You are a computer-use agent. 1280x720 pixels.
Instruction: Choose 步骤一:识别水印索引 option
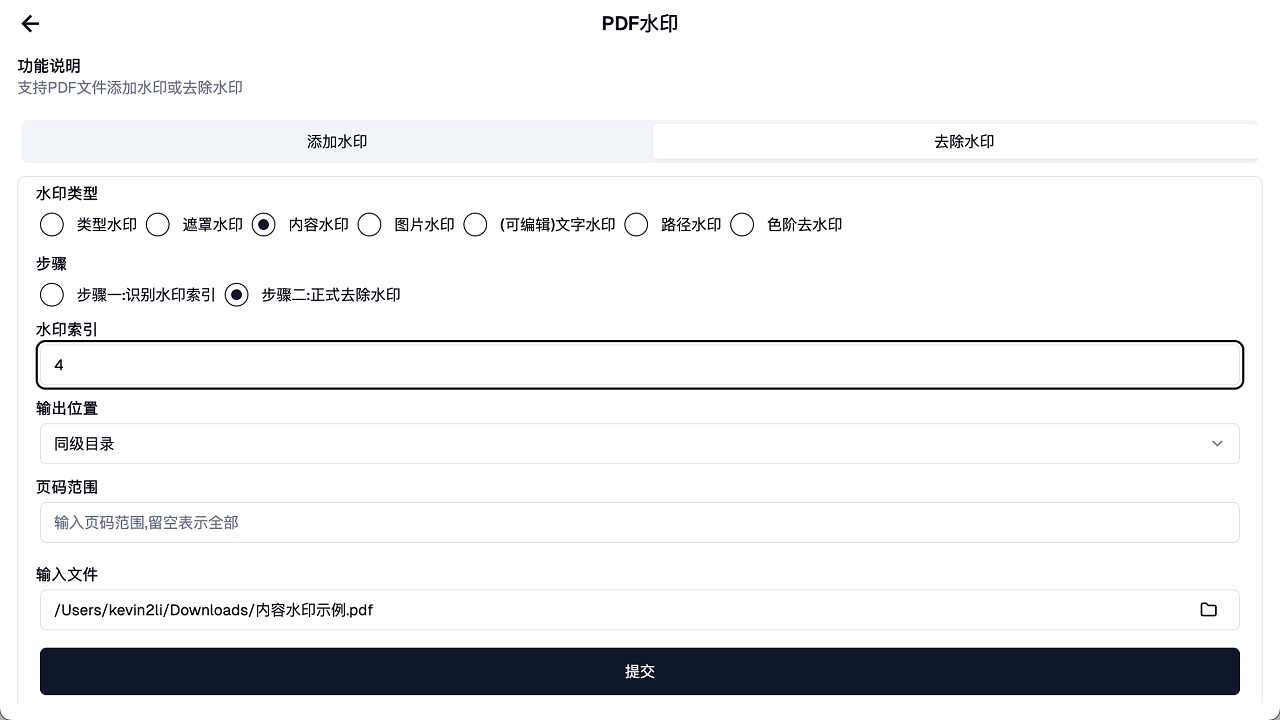pyautogui.click(x=52, y=295)
